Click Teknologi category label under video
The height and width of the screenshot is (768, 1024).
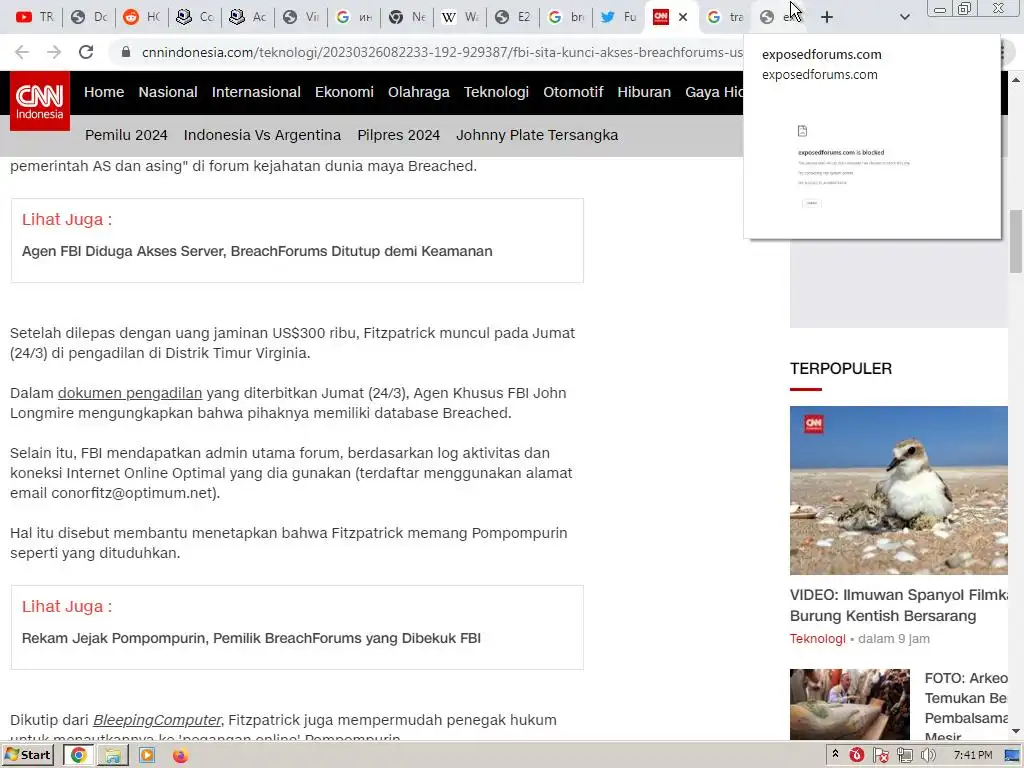pyautogui.click(x=817, y=639)
